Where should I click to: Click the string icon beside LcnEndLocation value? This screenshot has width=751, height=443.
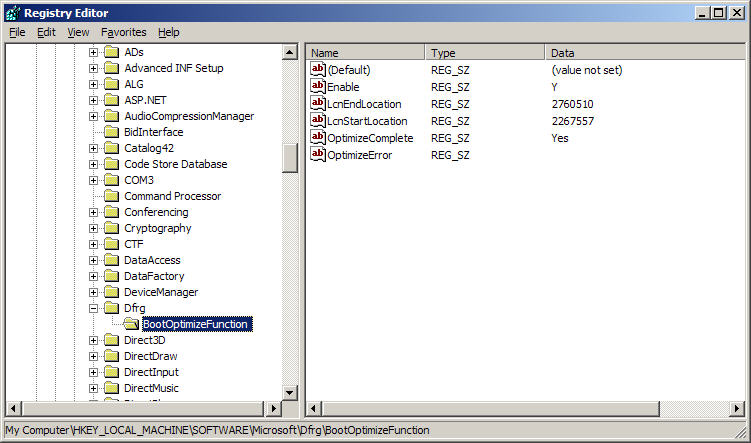(319, 104)
